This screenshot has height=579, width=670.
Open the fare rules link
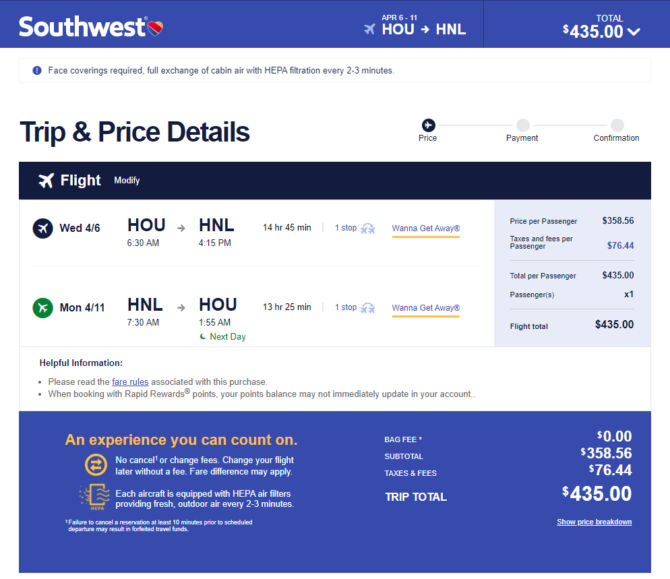click(130, 382)
